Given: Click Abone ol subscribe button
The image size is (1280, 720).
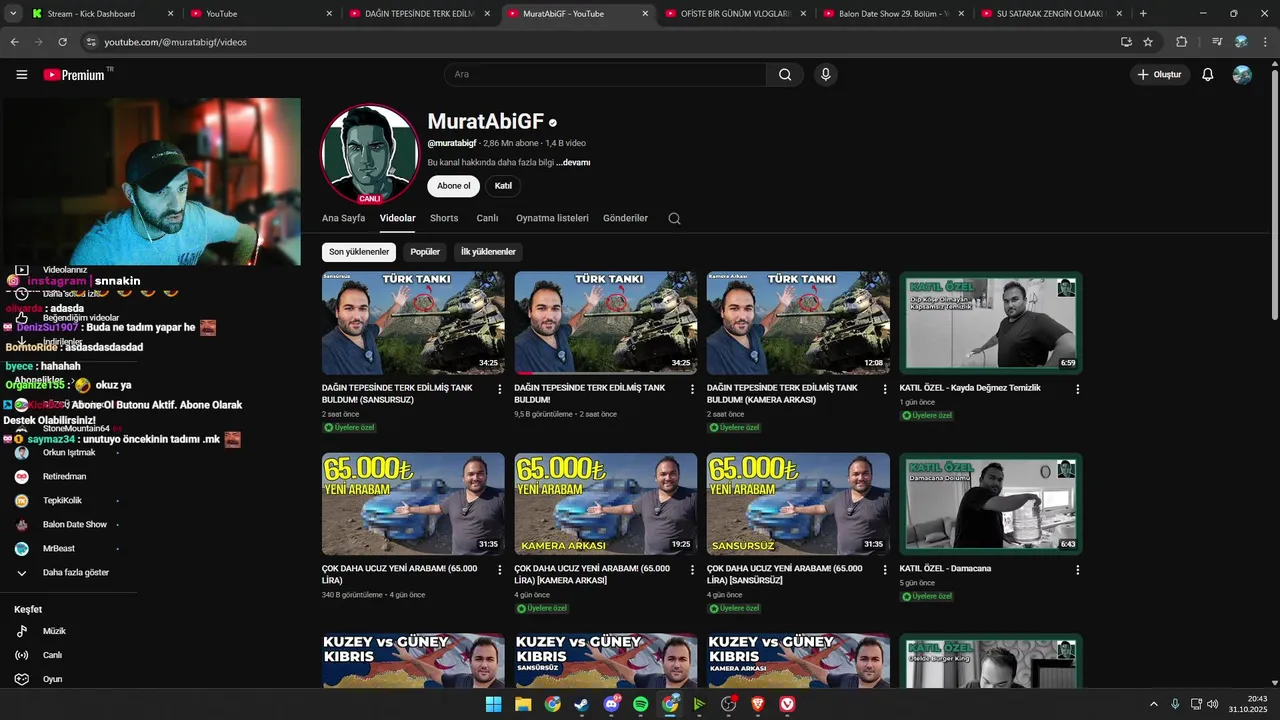Looking at the screenshot, I should tap(453, 186).
